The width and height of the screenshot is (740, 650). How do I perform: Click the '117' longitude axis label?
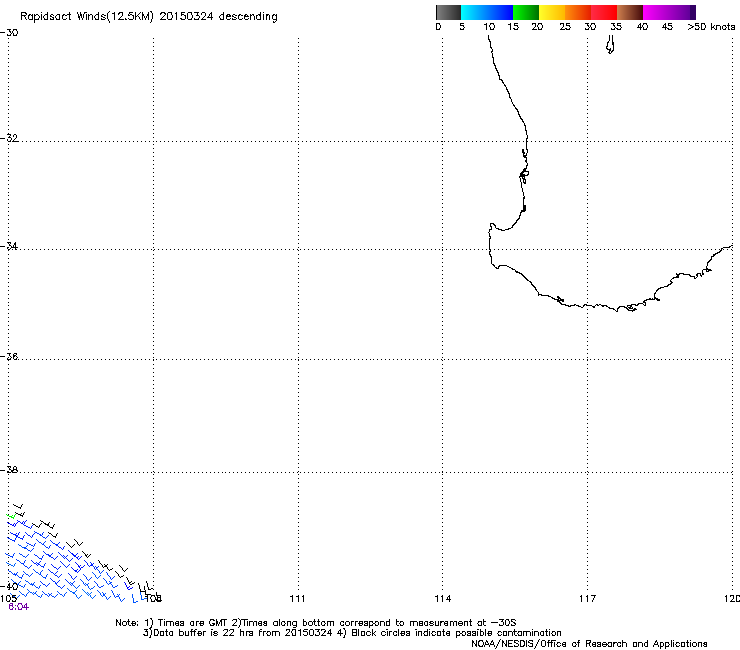coord(587,599)
